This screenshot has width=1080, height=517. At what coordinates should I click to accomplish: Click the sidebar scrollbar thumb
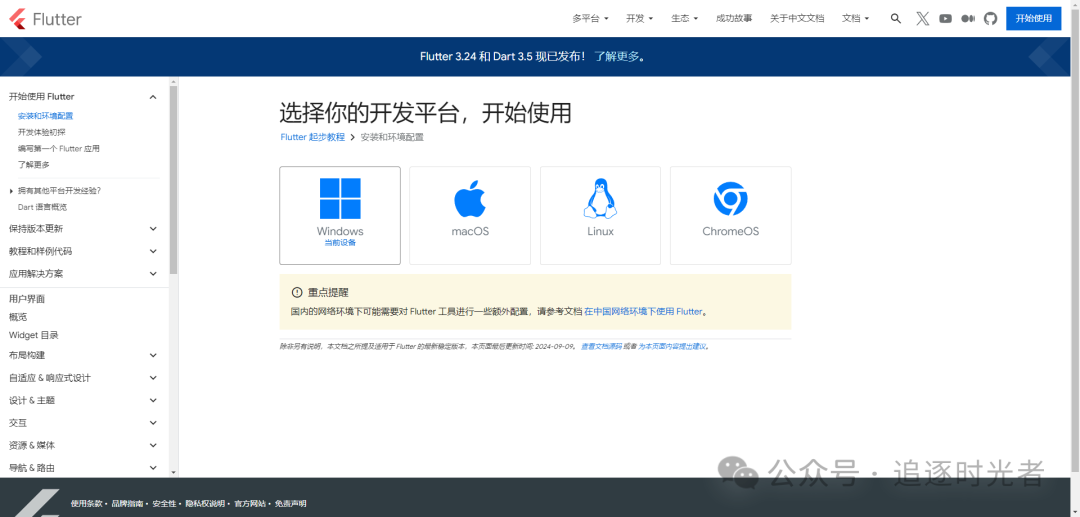click(174, 180)
